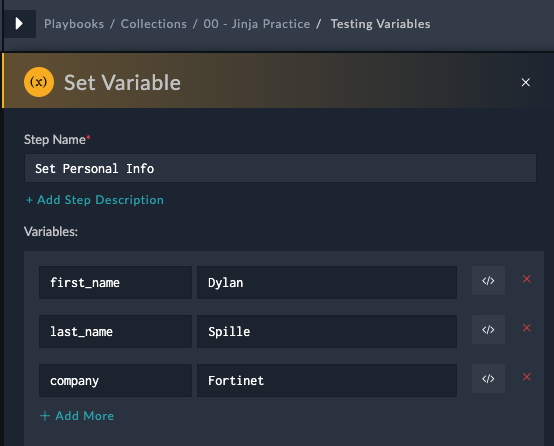
Task: Remove the last_name variable row
Action: tap(526, 328)
